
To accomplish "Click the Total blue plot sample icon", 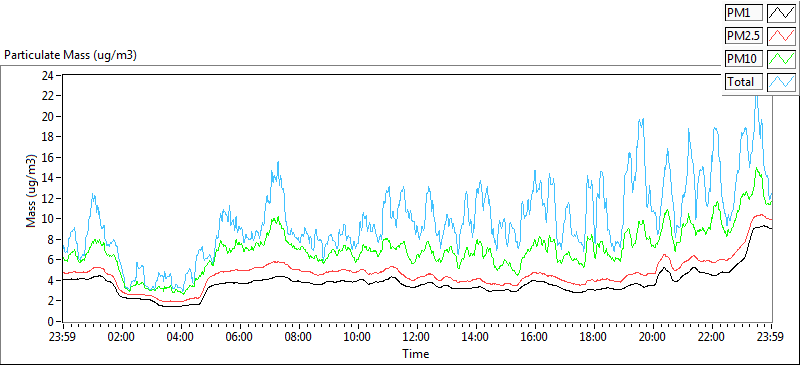I will click(782, 82).
